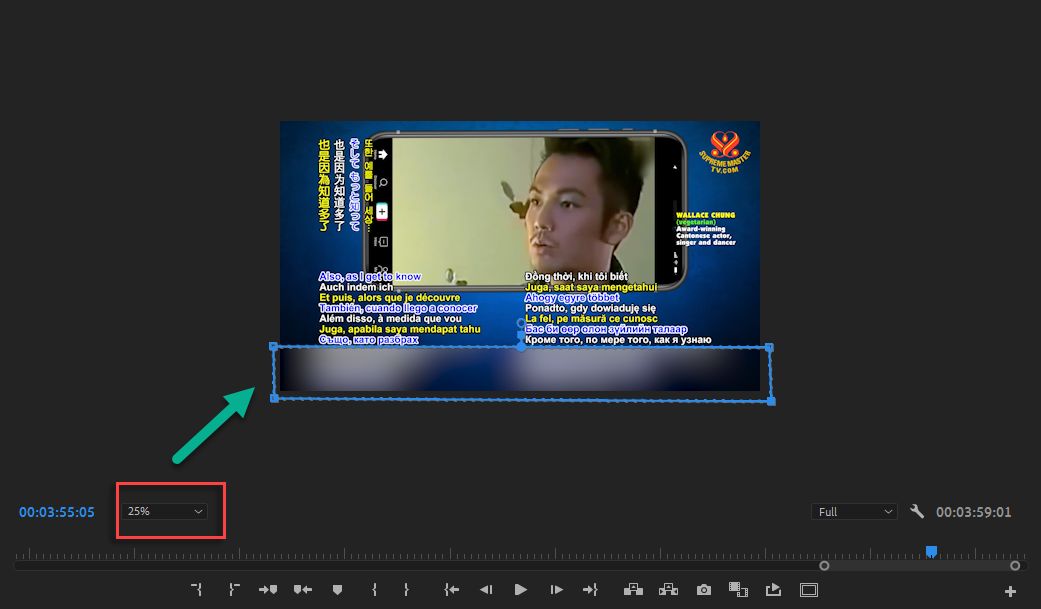Step back one frame

[486, 589]
